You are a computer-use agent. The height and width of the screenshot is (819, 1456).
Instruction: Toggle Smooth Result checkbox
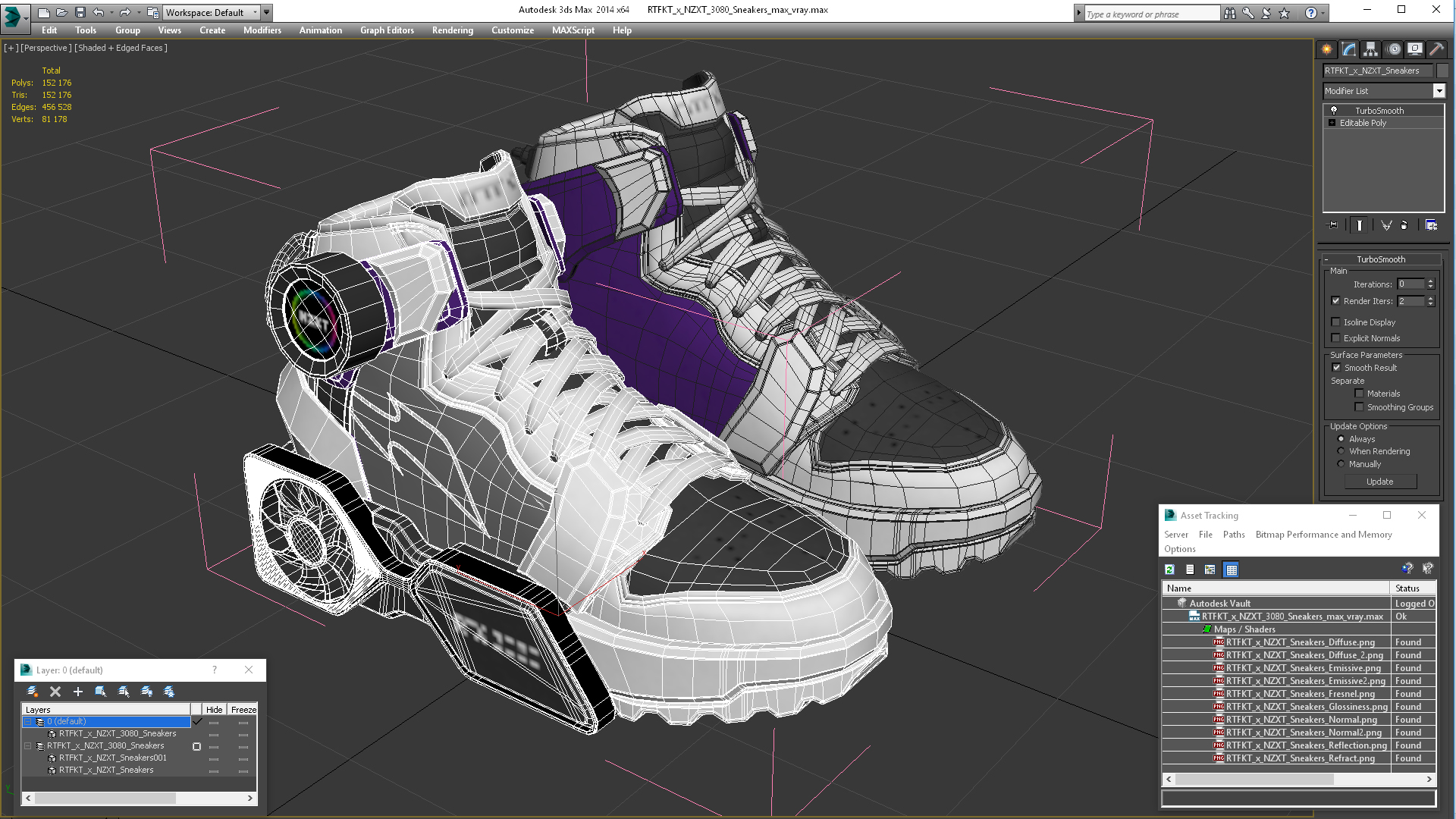pos(1336,368)
